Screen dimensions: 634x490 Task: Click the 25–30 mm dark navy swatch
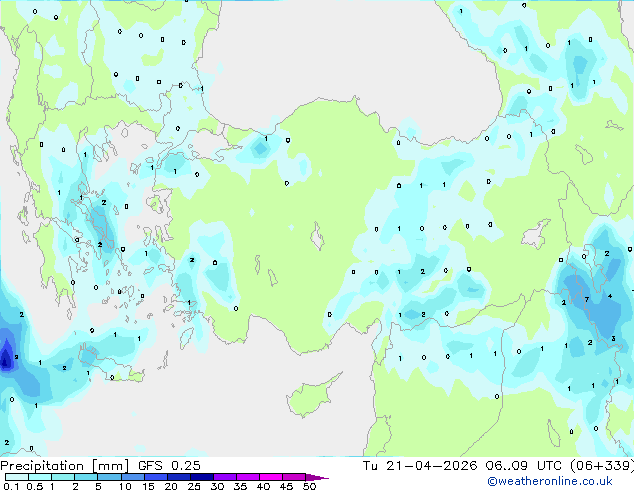pyautogui.click(x=202, y=477)
